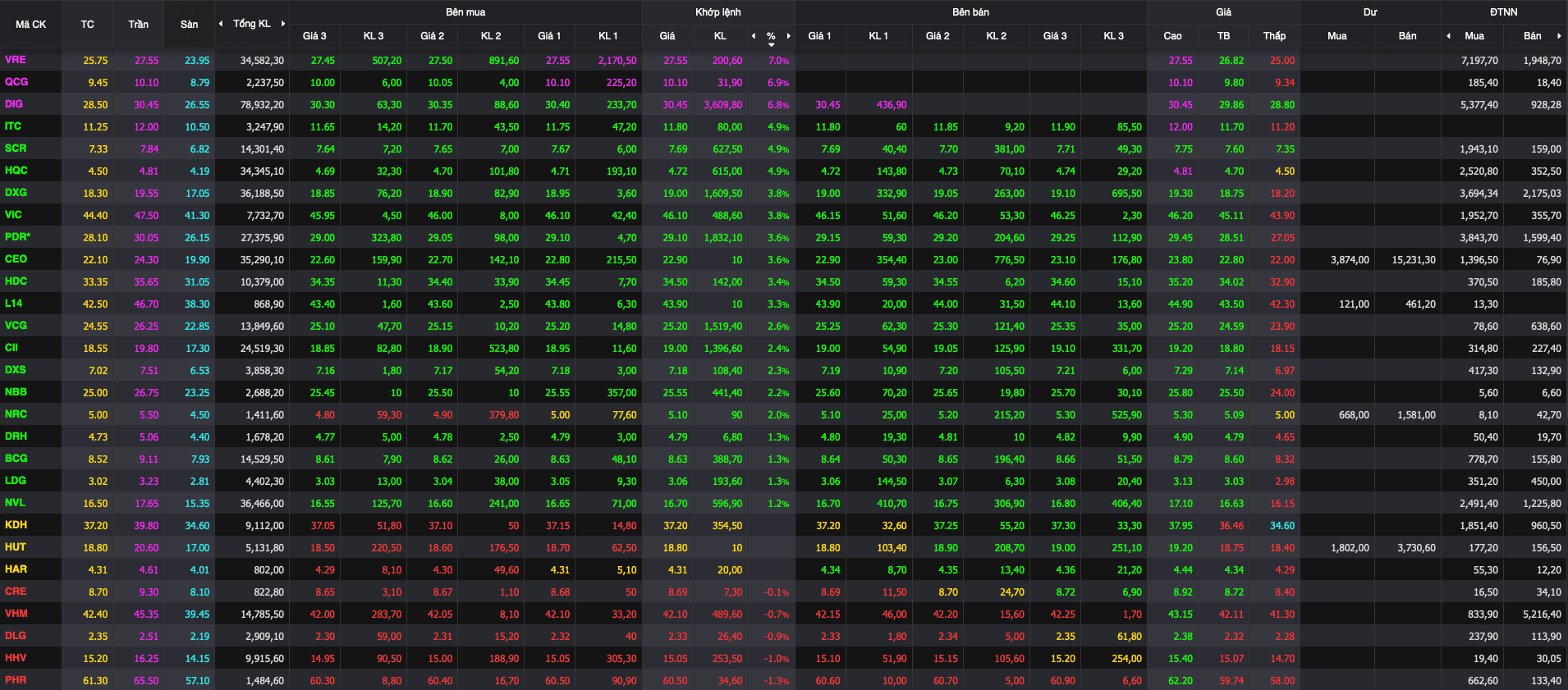Open stock symbol KDH

click(x=16, y=525)
